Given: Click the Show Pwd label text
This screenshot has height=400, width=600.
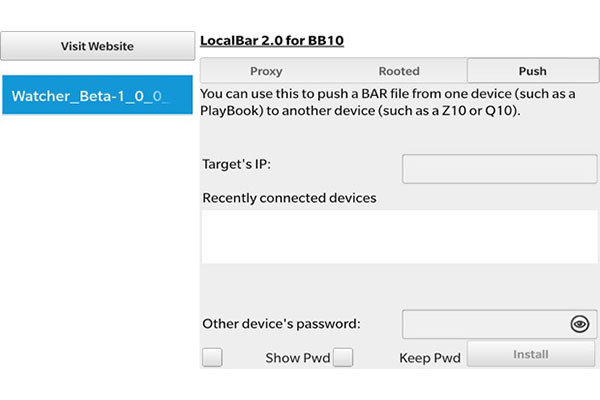Looking at the screenshot, I should tap(298, 358).
